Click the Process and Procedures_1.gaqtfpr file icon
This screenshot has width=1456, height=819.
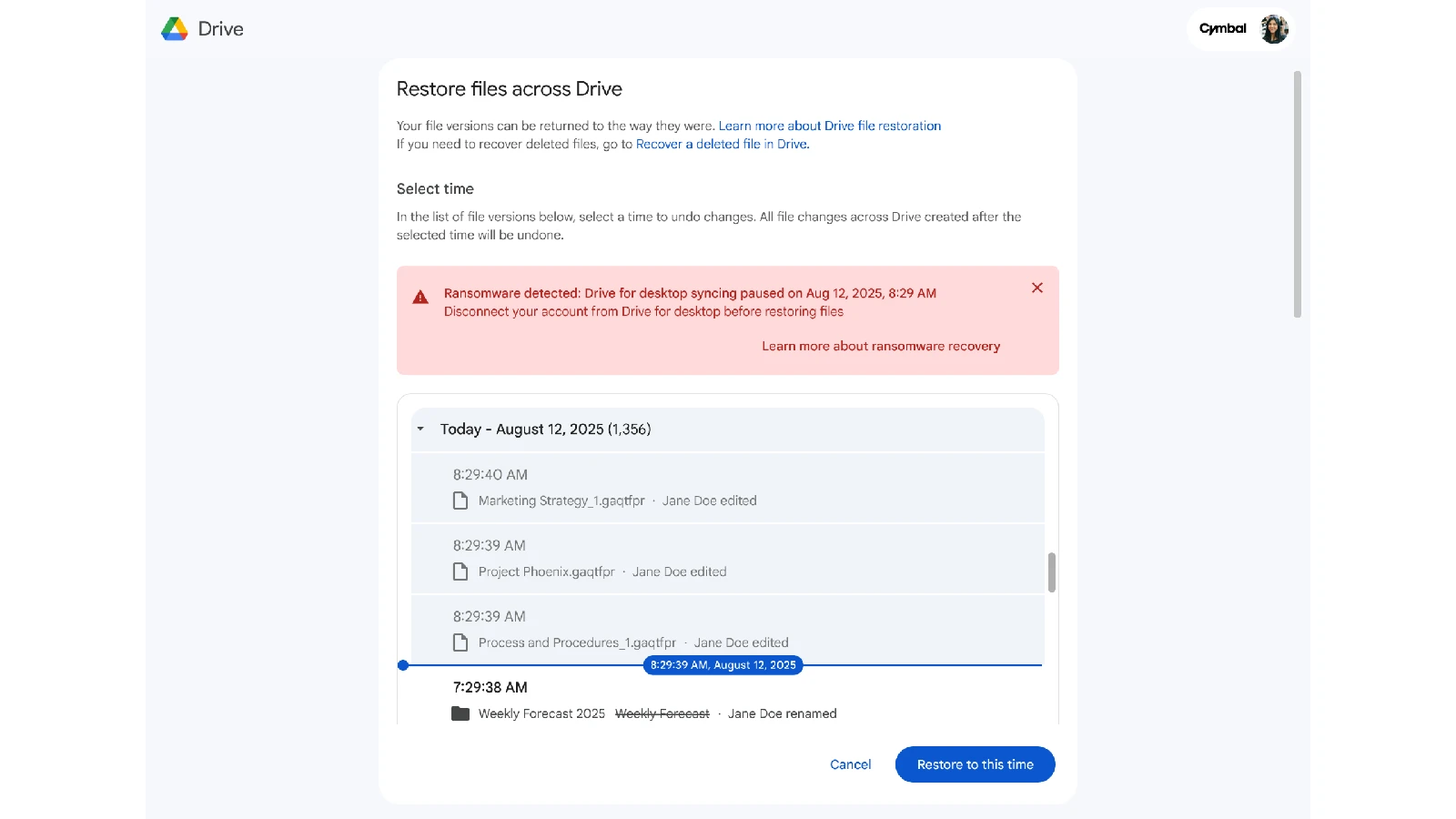point(460,642)
